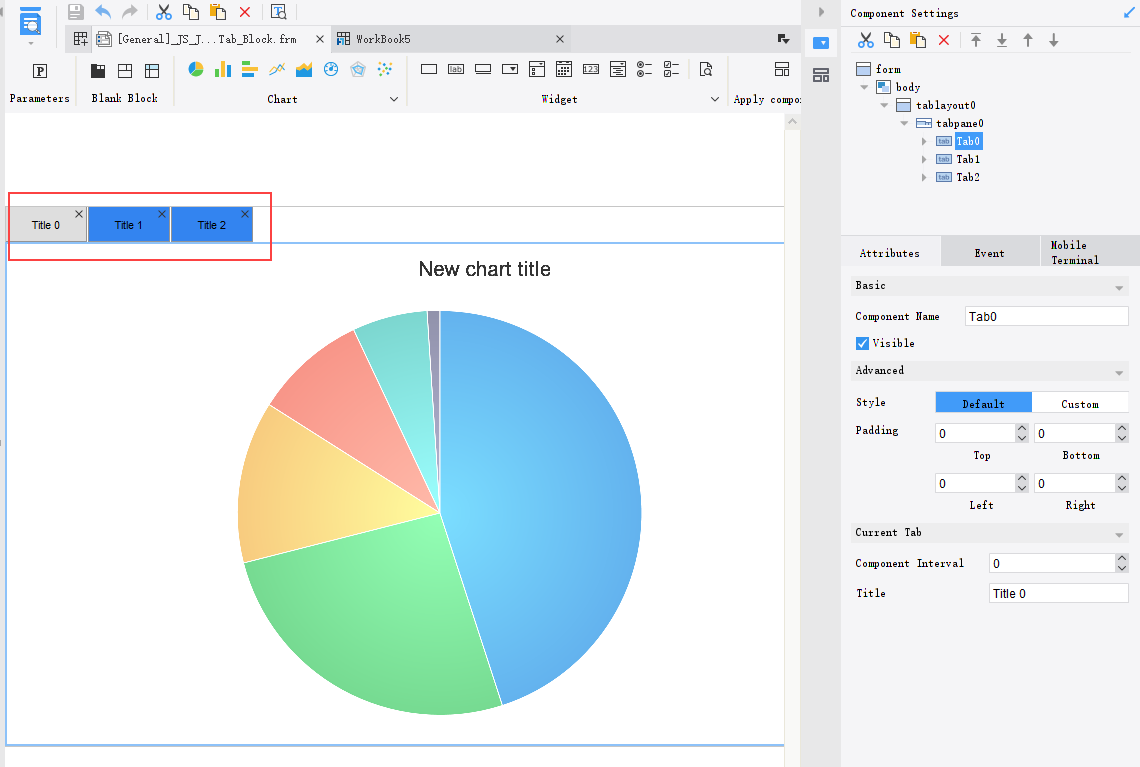Expand Tab2 node in component tree
Viewport: 1140px width, 767px height.
coord(924,177)
